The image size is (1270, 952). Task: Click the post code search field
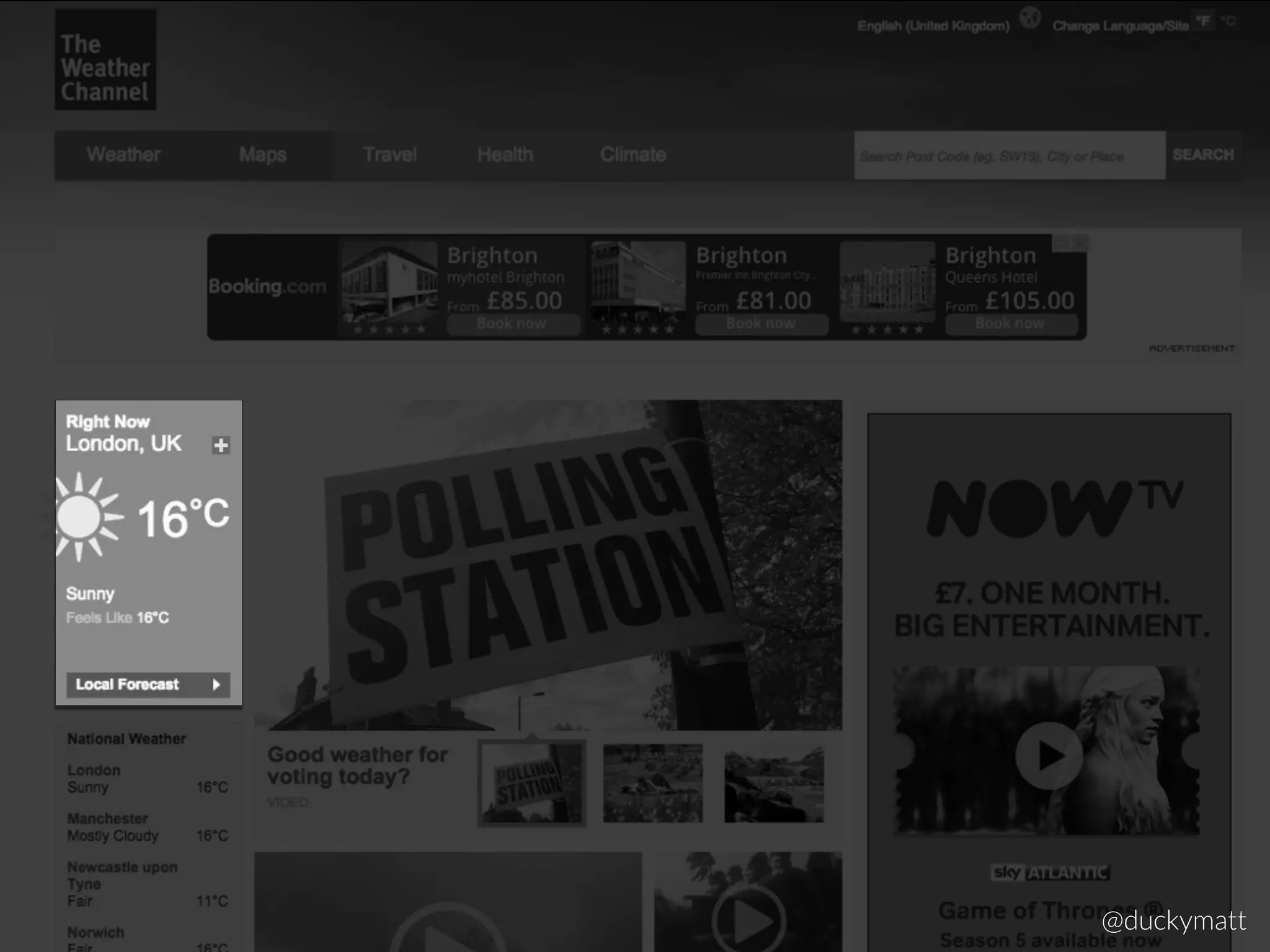(1009, 156)
